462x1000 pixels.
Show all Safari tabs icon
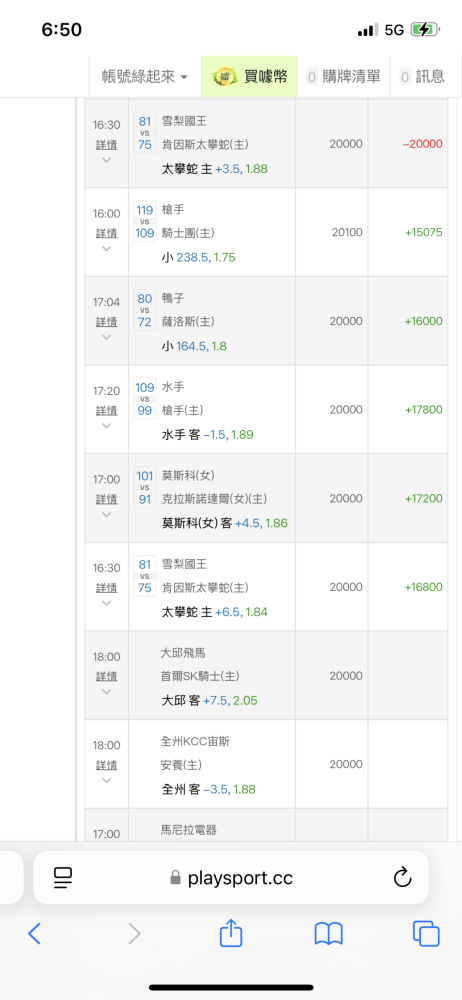coord(426,934)
